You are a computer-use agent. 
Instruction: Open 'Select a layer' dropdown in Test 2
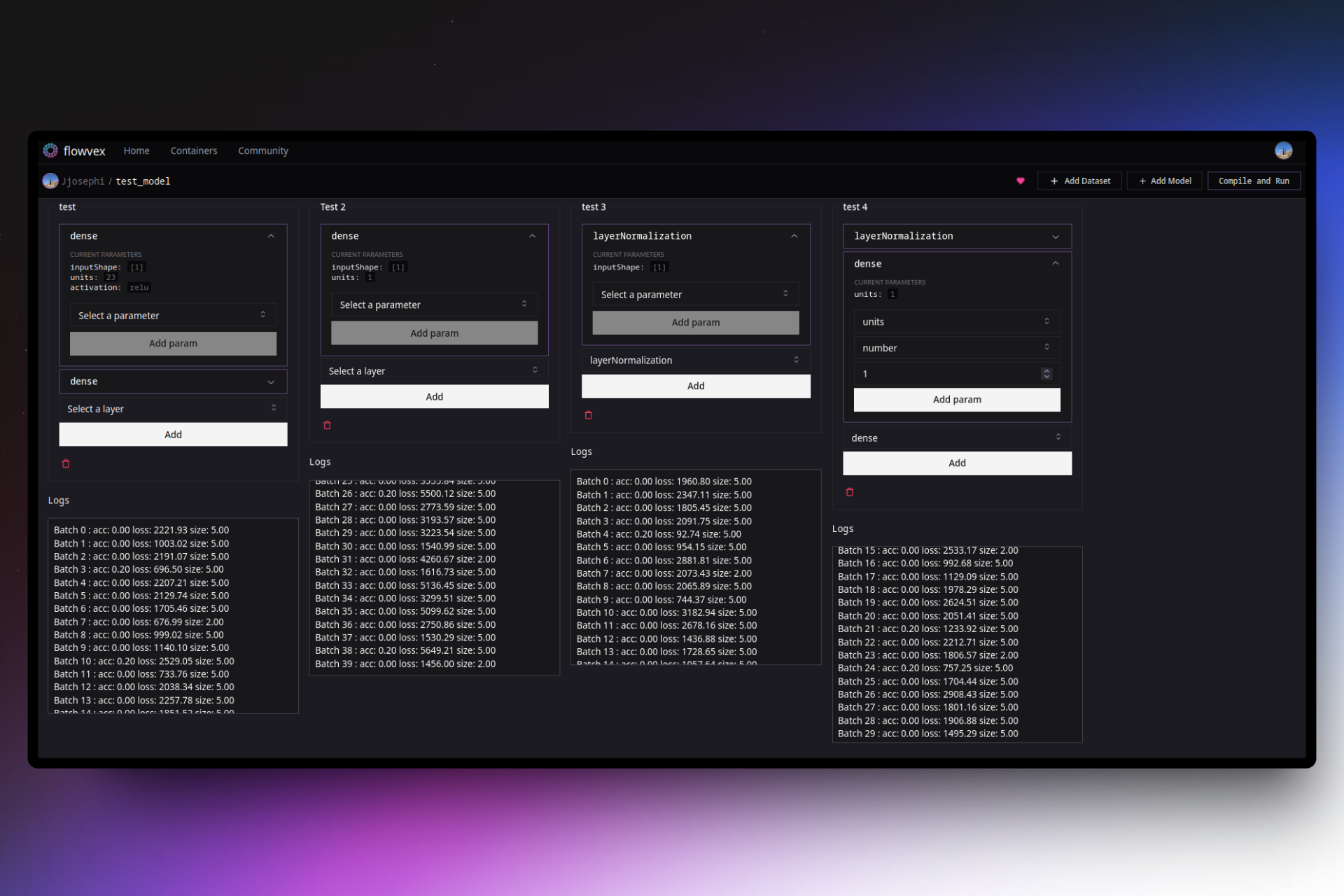[x=434, y=371]
